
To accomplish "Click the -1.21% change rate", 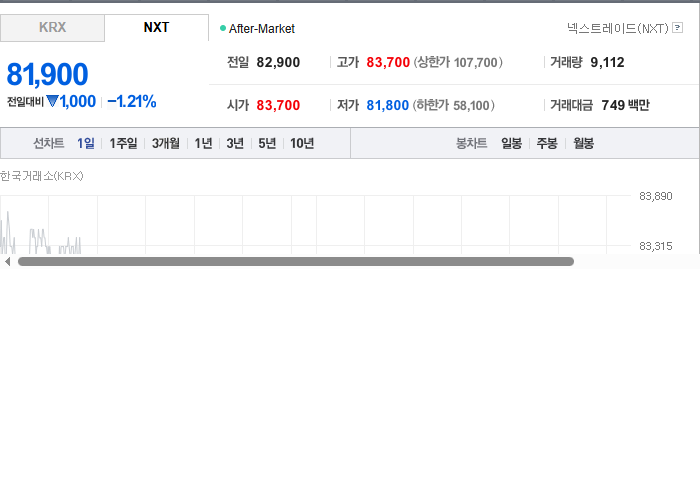I will pyautogui.click(x=132, y=102).
